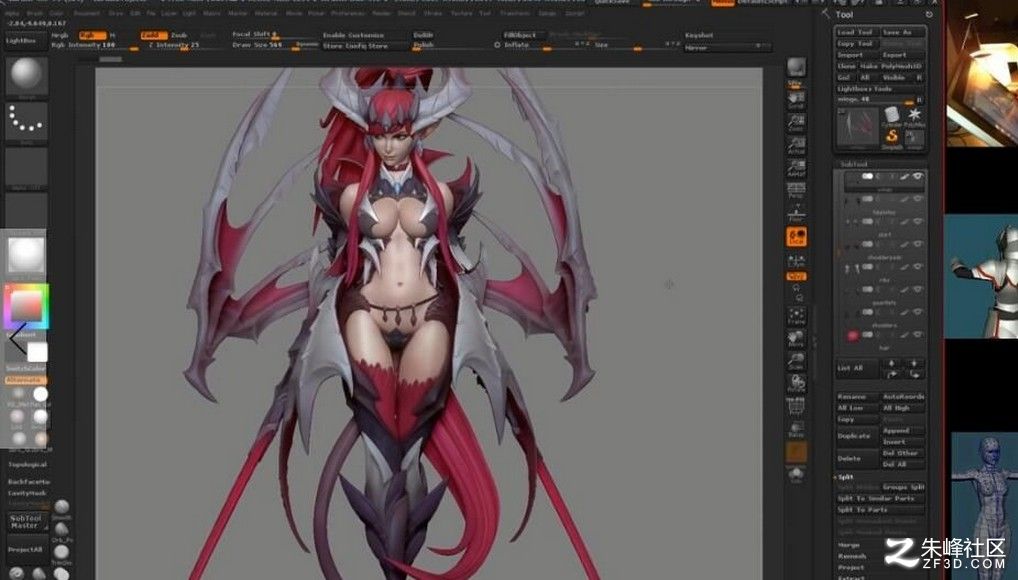
Task: Toggle visibility eye of shoulderpads subtool
Action: pos(917,244)
